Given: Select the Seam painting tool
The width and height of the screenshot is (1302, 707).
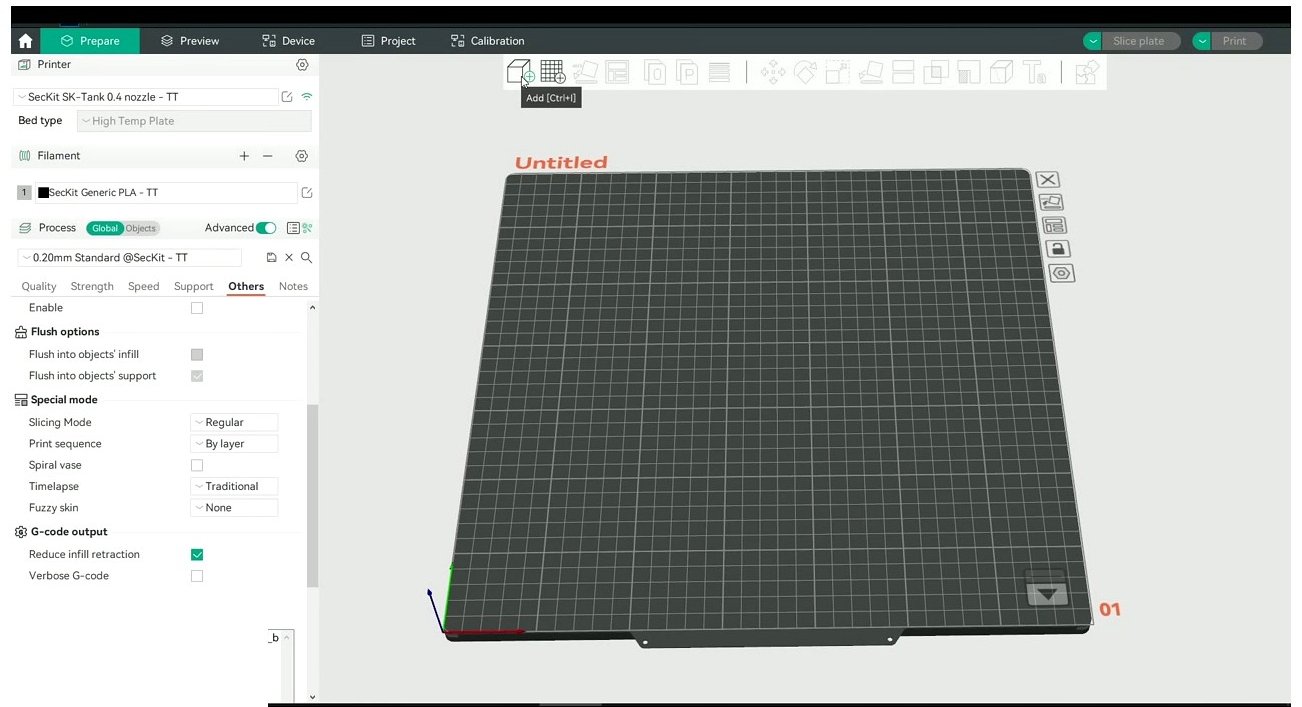Looking at the screenshot, I should click(x=1001, y=72).
